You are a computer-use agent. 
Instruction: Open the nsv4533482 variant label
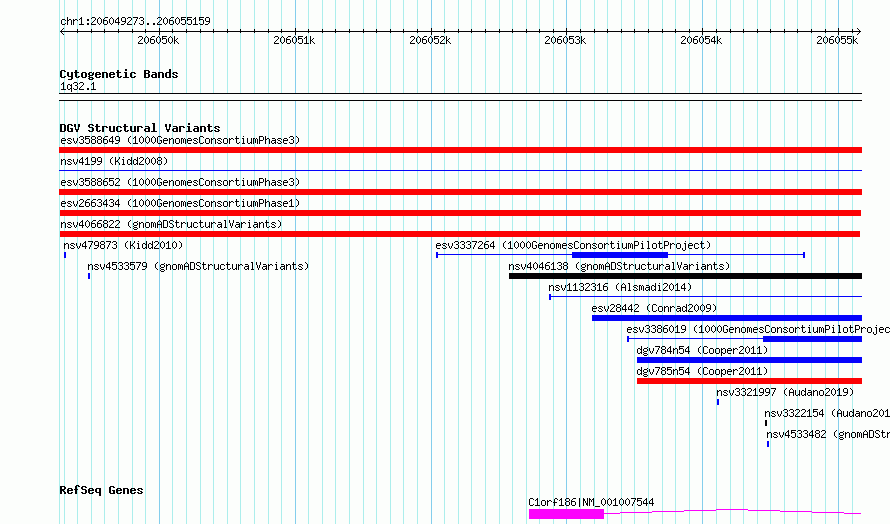coord(828,434)
